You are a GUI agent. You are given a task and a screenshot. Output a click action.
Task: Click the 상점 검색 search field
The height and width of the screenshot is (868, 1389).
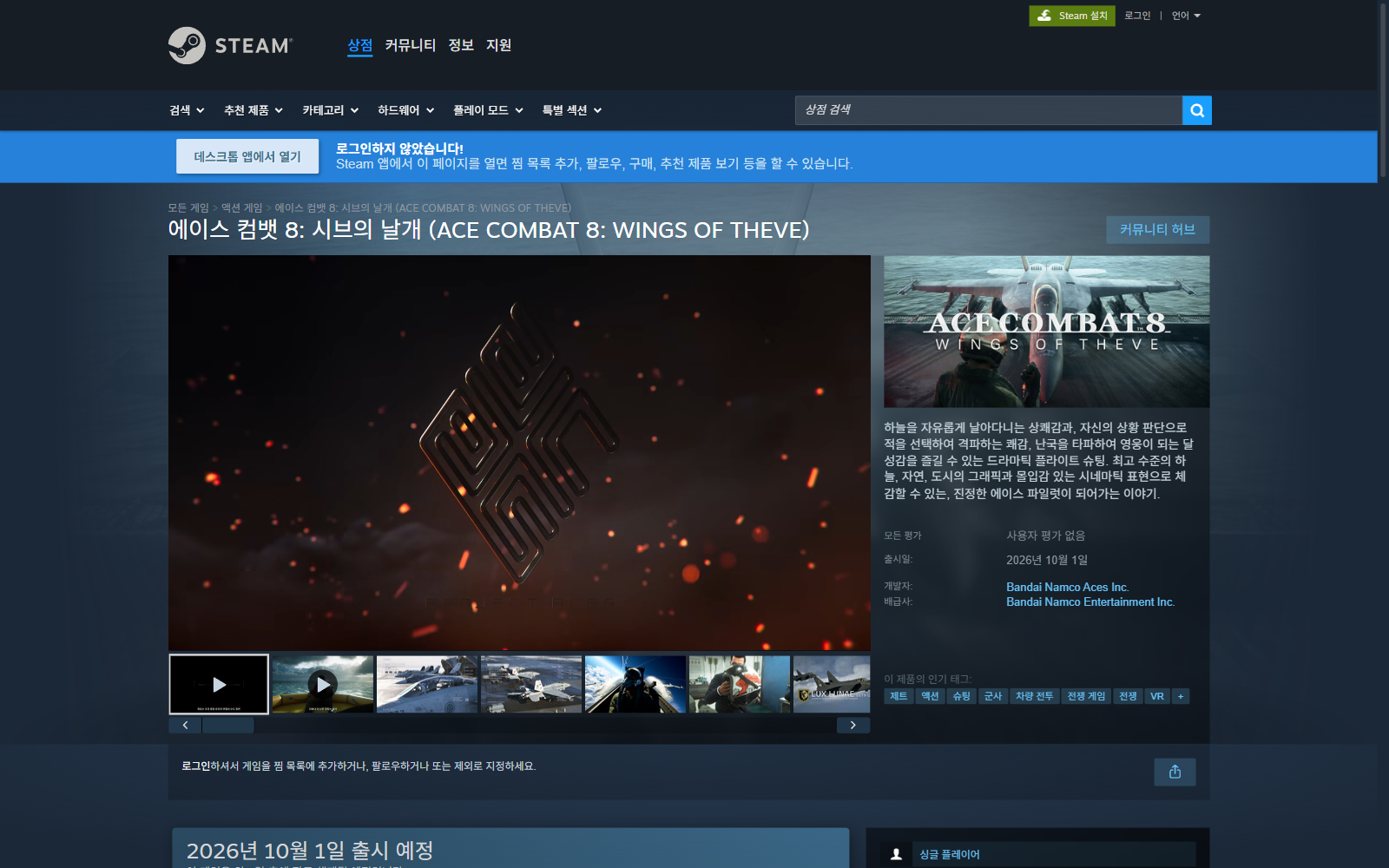(x=989, y=110)
